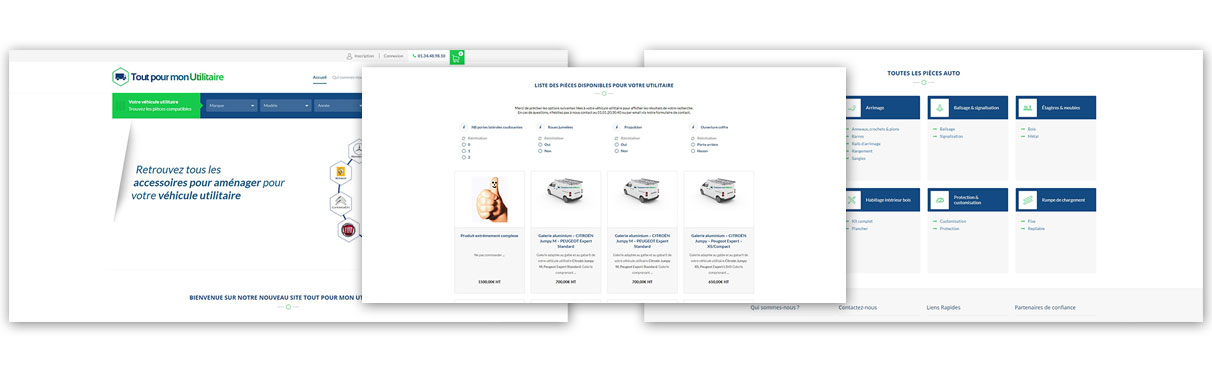Image resolution: width=1212 pixels, height=375 pixels.
Task: Go to the Accueil menu item
Action: click(320, 77)
